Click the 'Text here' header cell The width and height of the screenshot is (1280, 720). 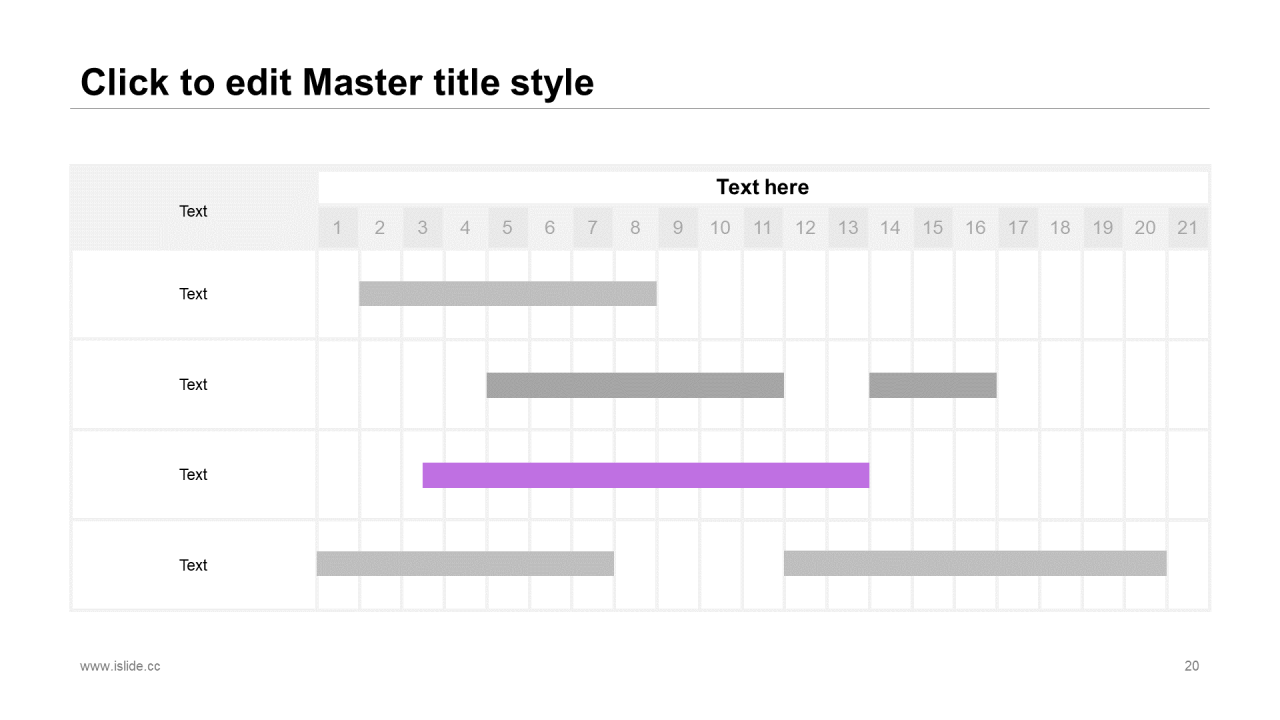[x=763, y=187]
